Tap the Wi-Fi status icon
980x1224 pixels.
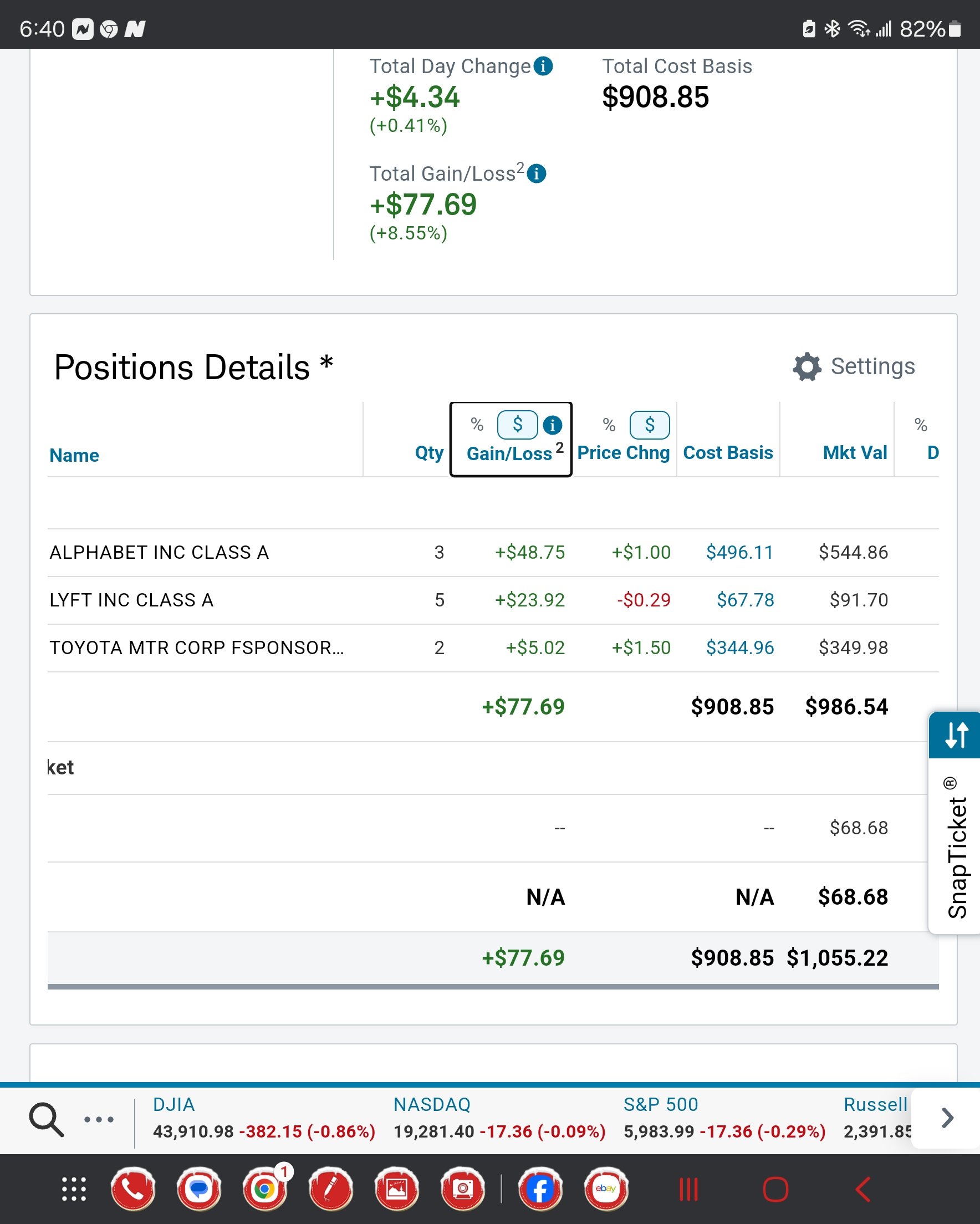(859, 28)
